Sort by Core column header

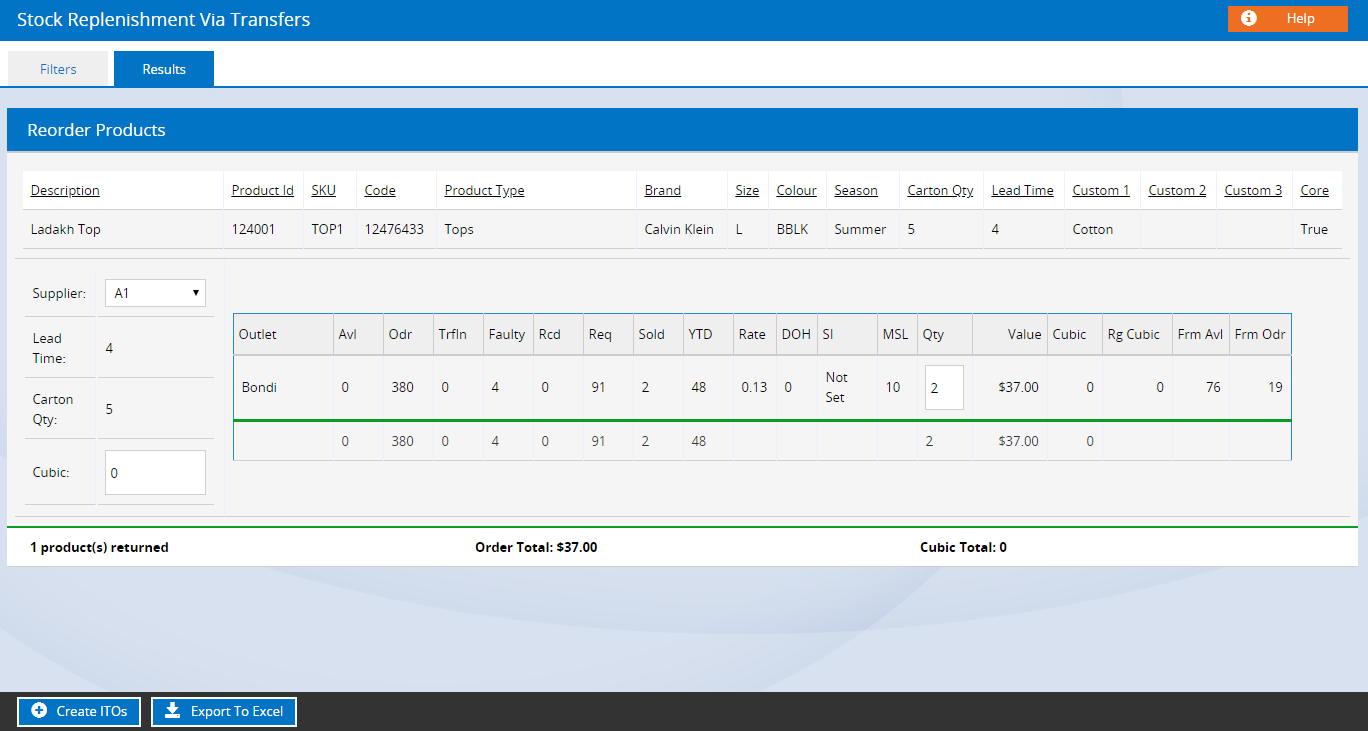click(x=1315, y=190)
